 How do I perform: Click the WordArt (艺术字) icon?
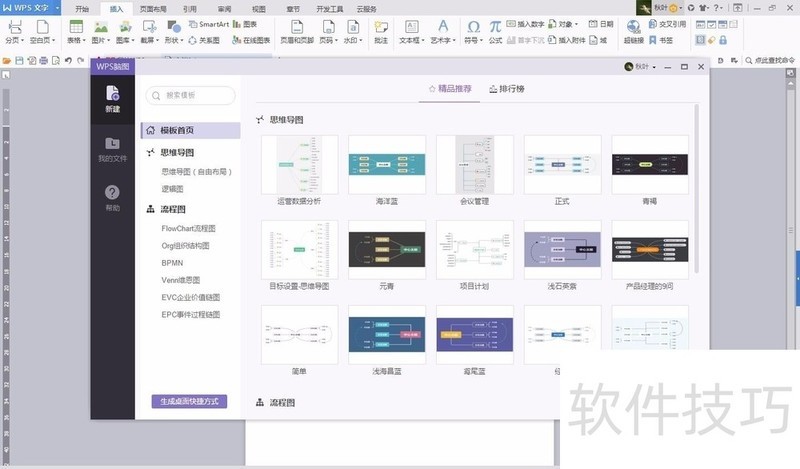pyautogui.click(x=443, y=27)
